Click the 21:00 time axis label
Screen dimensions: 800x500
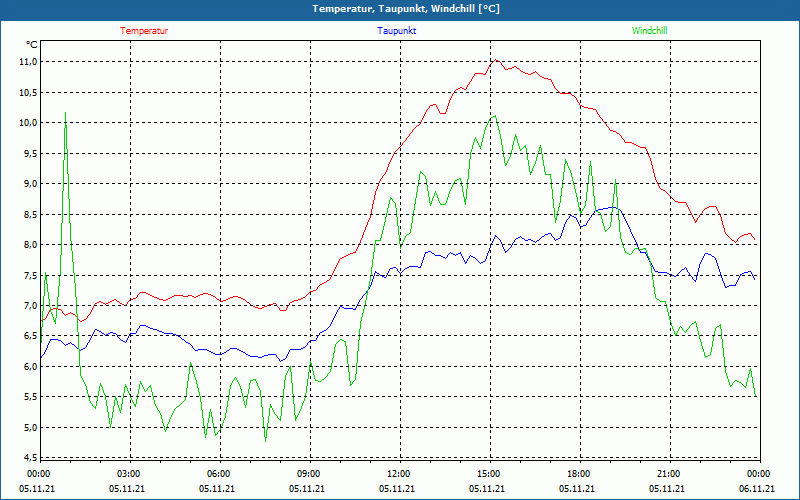[668, 474]
